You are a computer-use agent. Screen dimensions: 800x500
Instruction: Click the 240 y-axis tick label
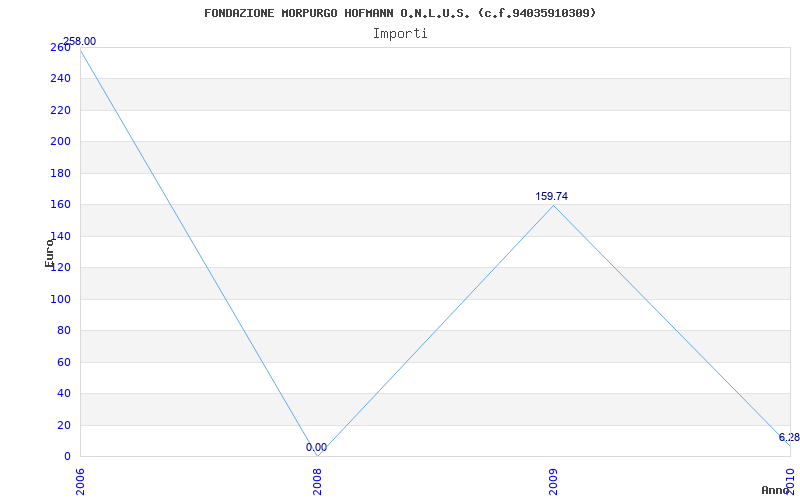(60, 79)
